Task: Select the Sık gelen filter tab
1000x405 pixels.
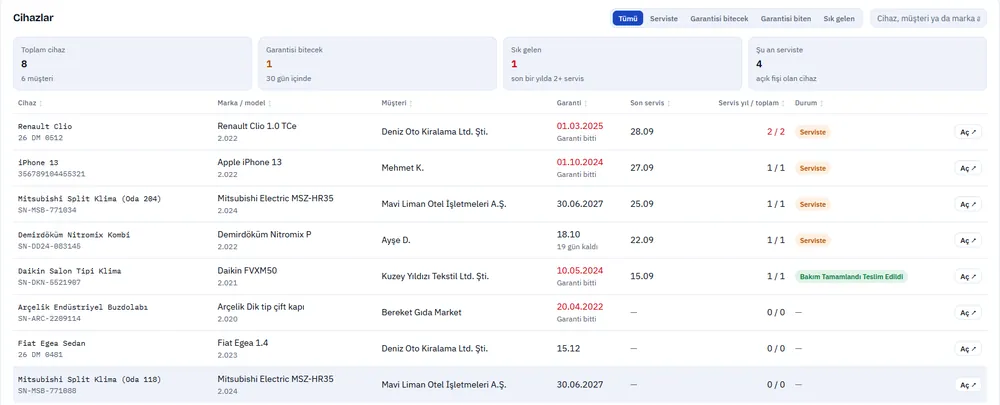Action: point(839,18)
